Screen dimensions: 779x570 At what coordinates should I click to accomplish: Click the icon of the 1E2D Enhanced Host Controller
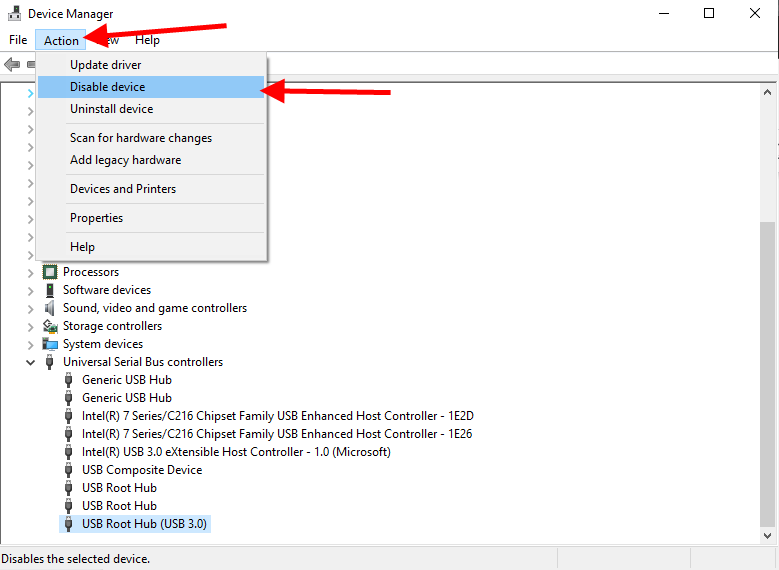coord(69,416)
